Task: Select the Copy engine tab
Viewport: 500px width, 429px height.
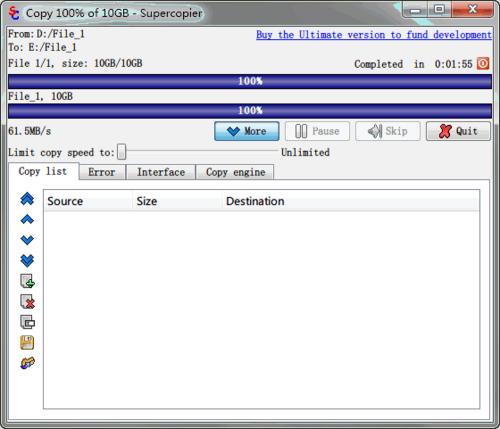Action: point(235,172)
